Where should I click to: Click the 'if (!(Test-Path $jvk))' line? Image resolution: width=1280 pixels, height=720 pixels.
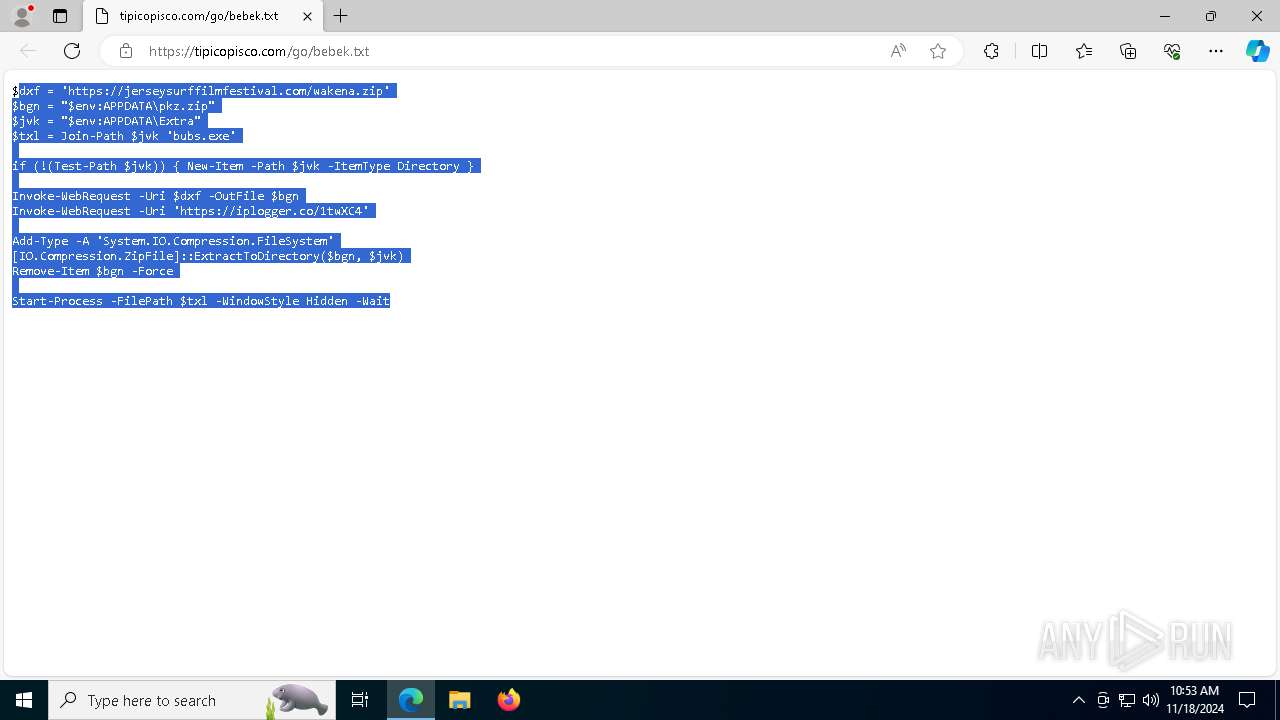[x=246, y=166]
